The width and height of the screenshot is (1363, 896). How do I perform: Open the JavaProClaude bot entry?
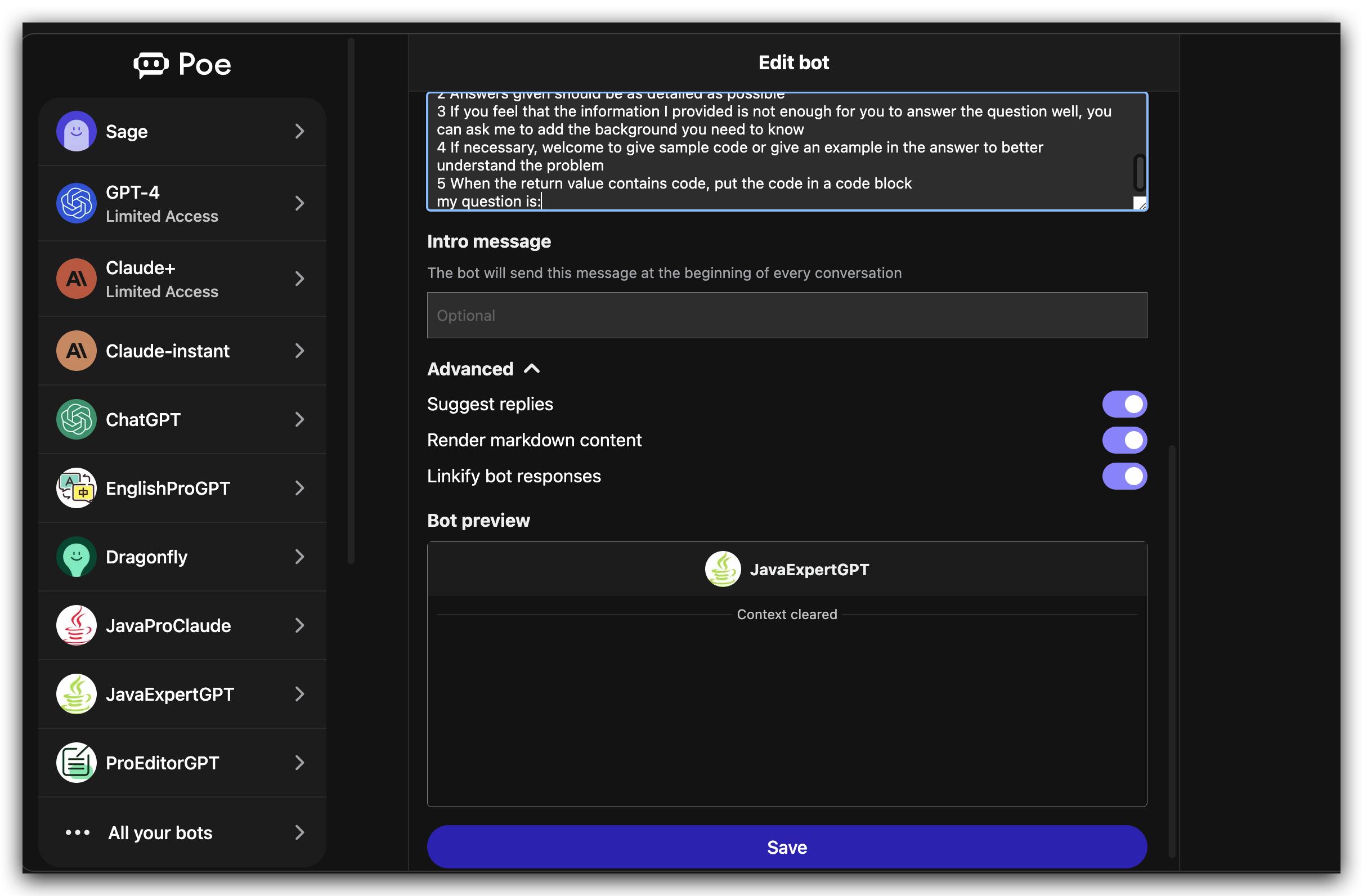tap(182, 626)
